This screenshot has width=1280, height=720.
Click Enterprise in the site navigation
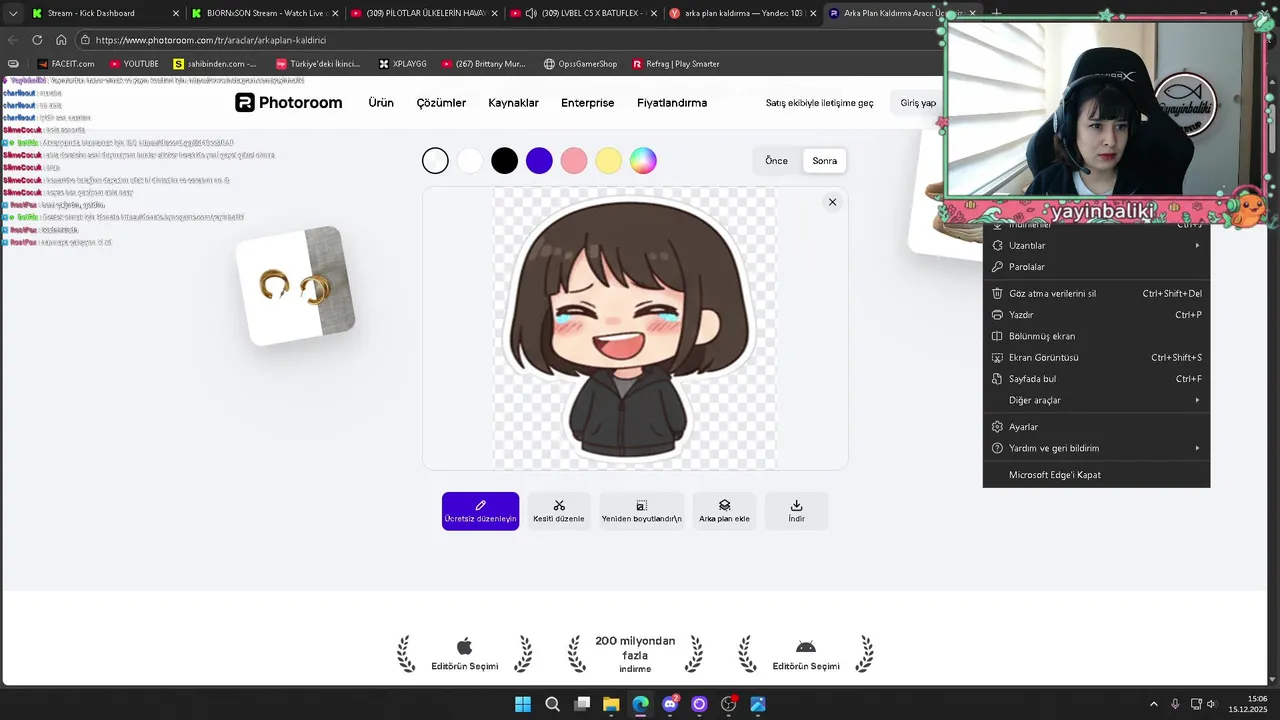click(x=588, y=103)
